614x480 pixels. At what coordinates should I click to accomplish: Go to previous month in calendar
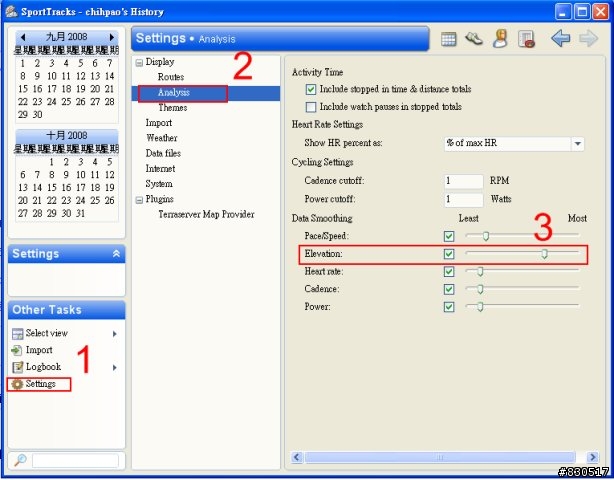point(23,37)
